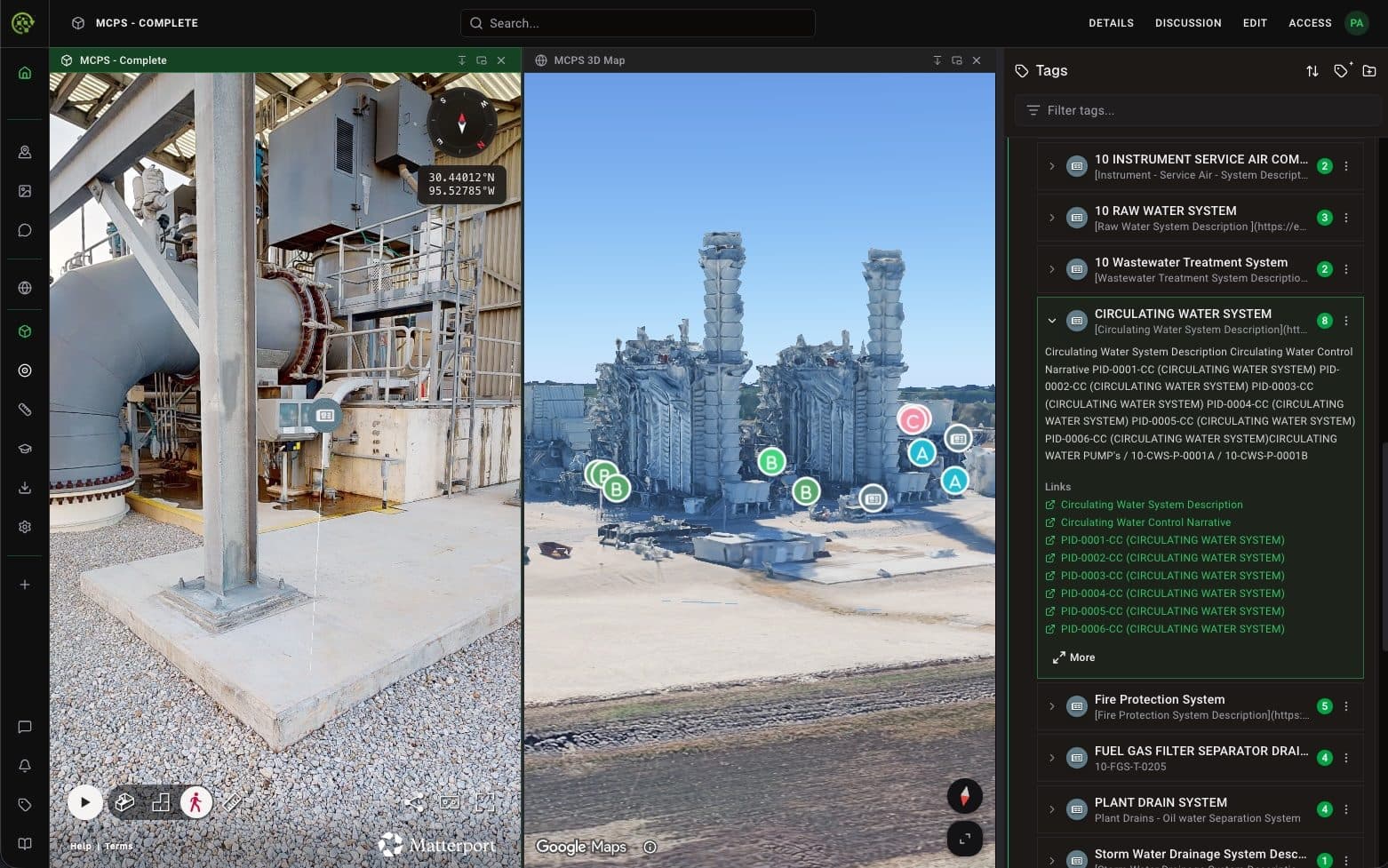The width and height of the screenshot is (1388, 868).
Task: Open the Home icon in left sidebar
Action: (x=25, y=73)
